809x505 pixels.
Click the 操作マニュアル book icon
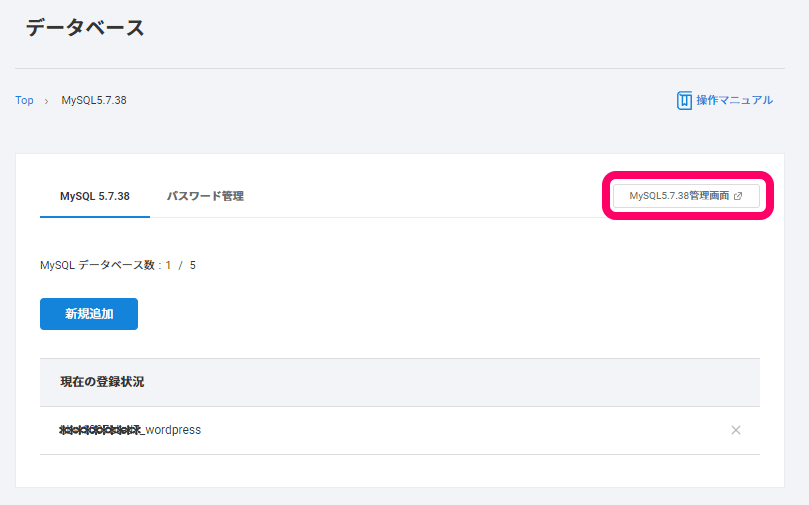684,100
